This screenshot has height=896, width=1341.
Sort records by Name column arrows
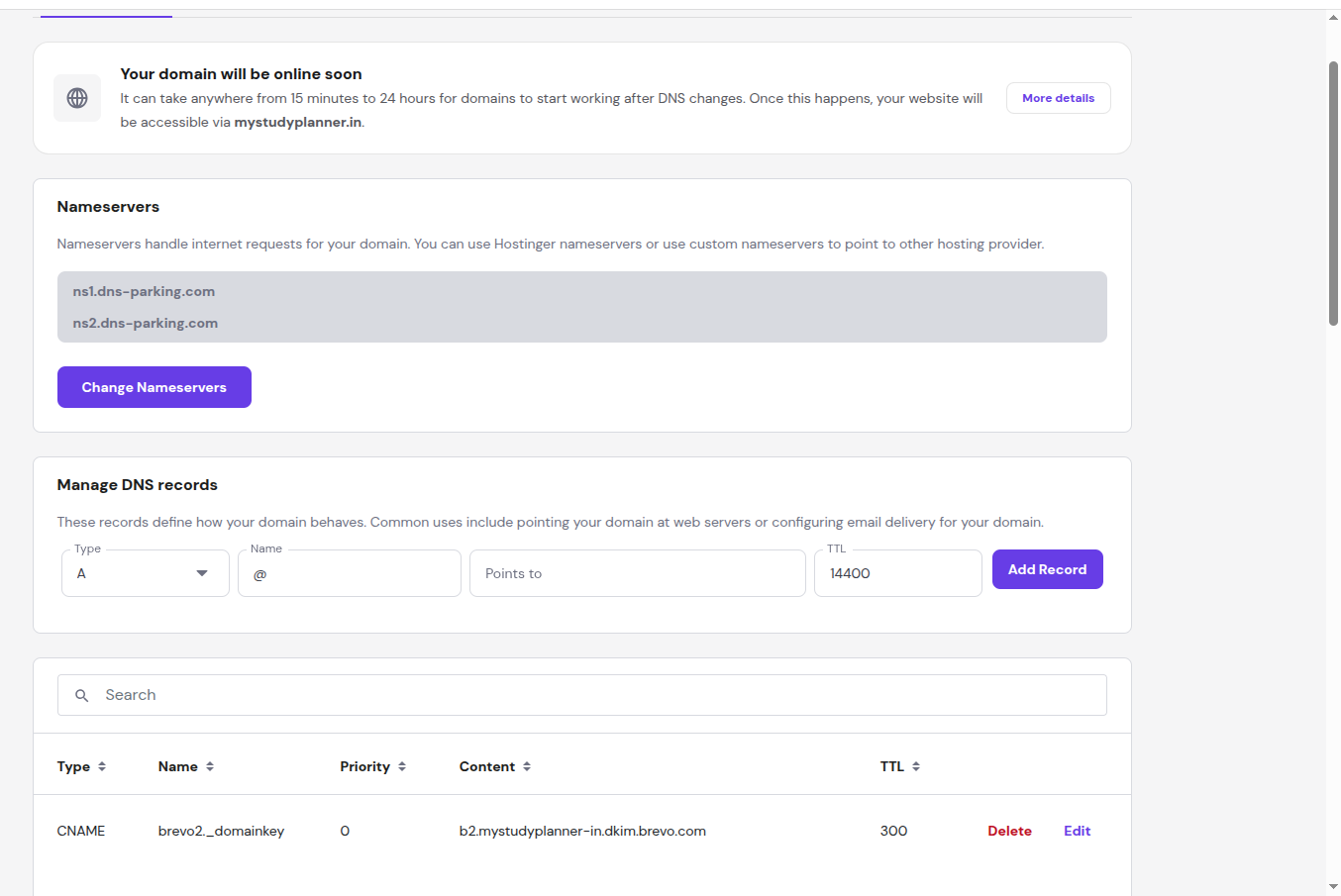point(210,766)
